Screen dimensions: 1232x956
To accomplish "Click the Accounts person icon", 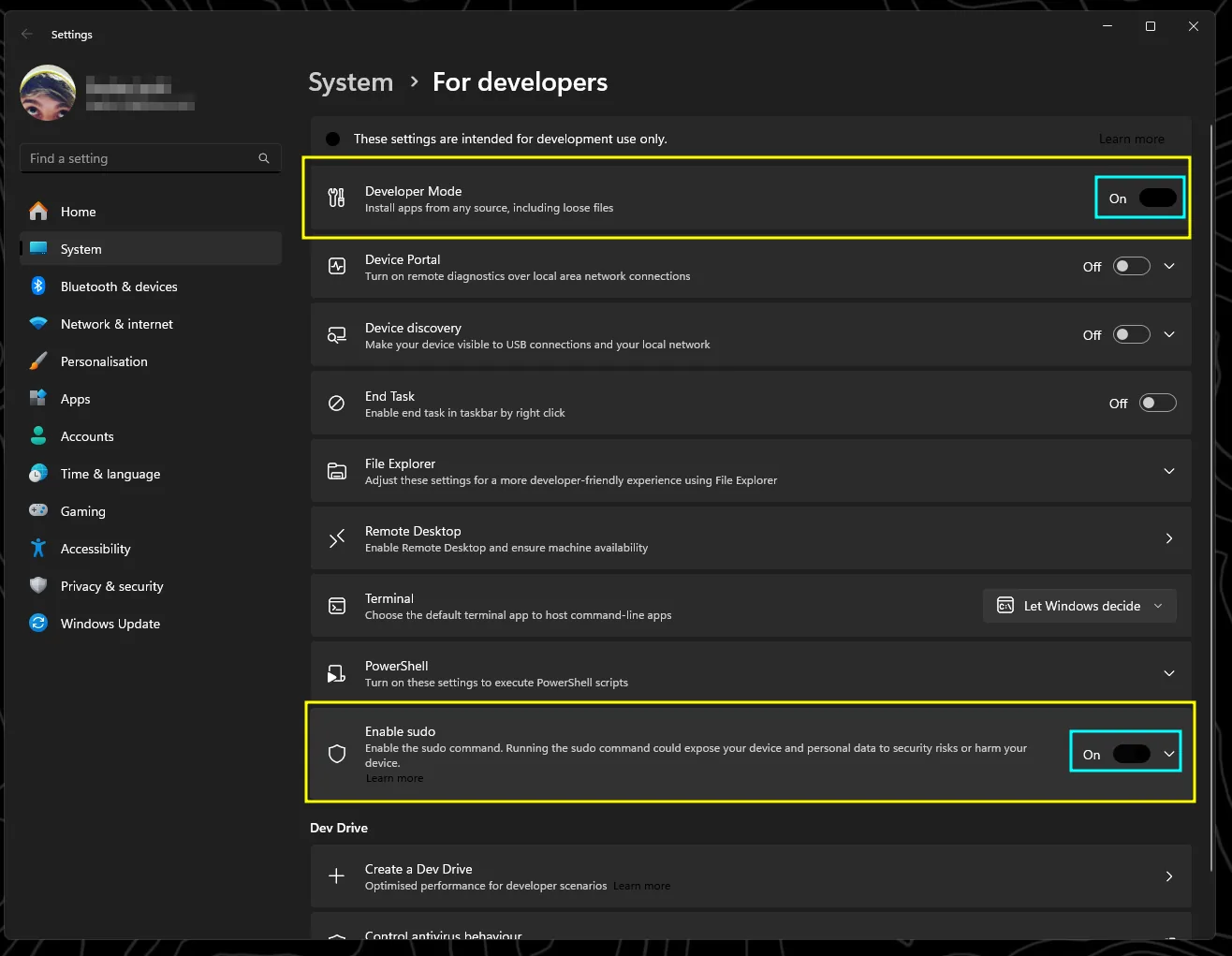I will click(38, 436).
